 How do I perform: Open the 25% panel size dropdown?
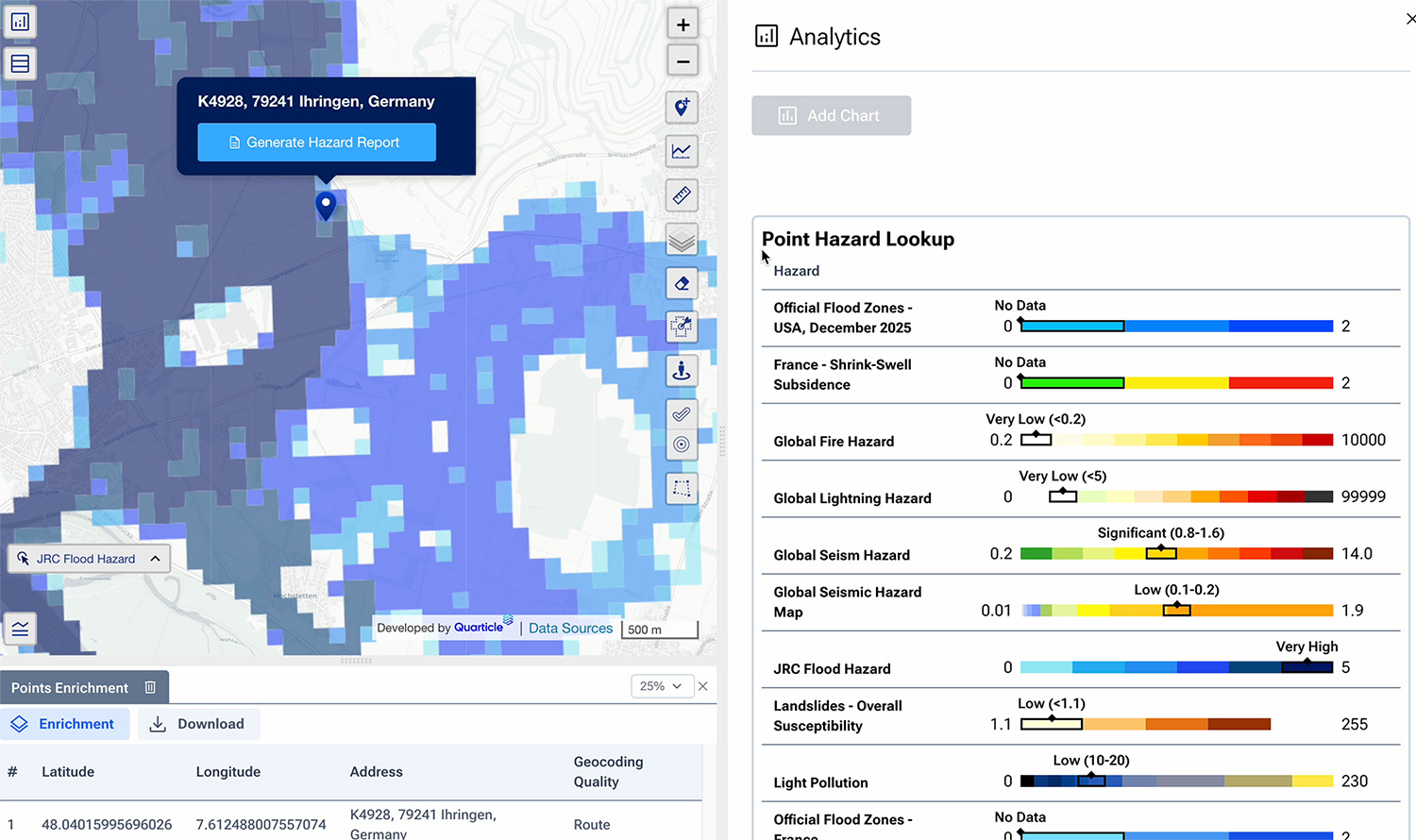663,686
